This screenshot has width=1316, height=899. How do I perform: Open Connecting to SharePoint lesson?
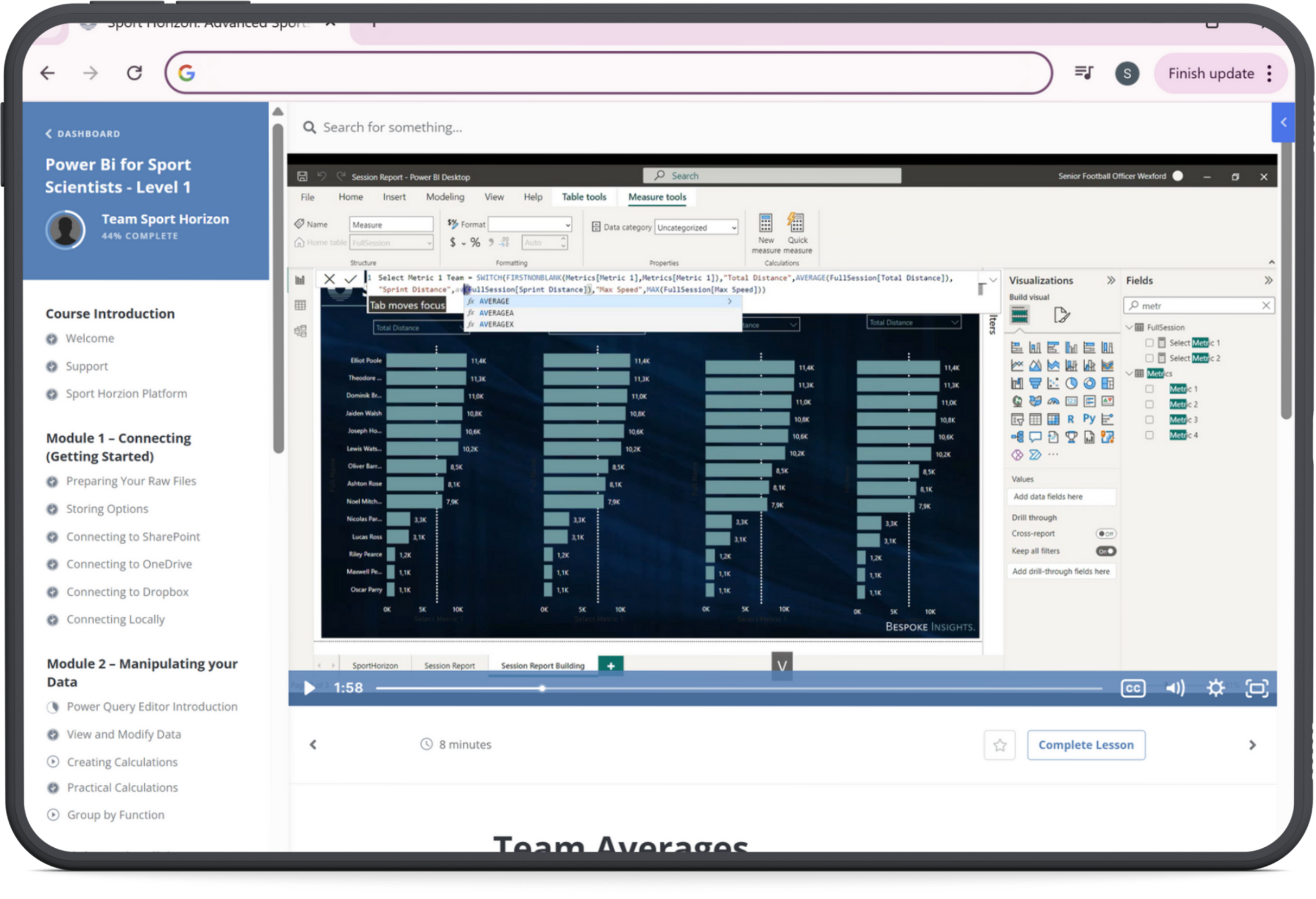[133, 537]
